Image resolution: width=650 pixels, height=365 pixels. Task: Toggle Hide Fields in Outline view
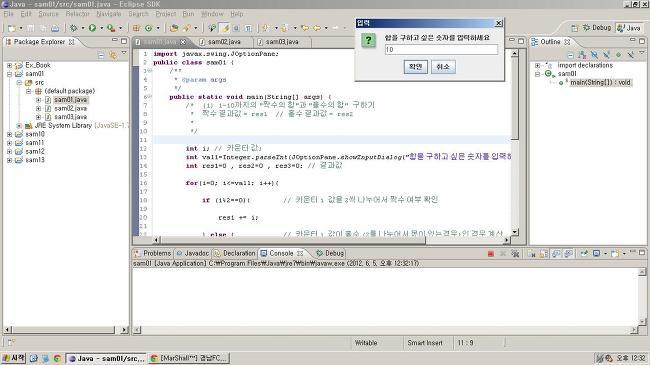pyautogui.click(x=594, y=55)
